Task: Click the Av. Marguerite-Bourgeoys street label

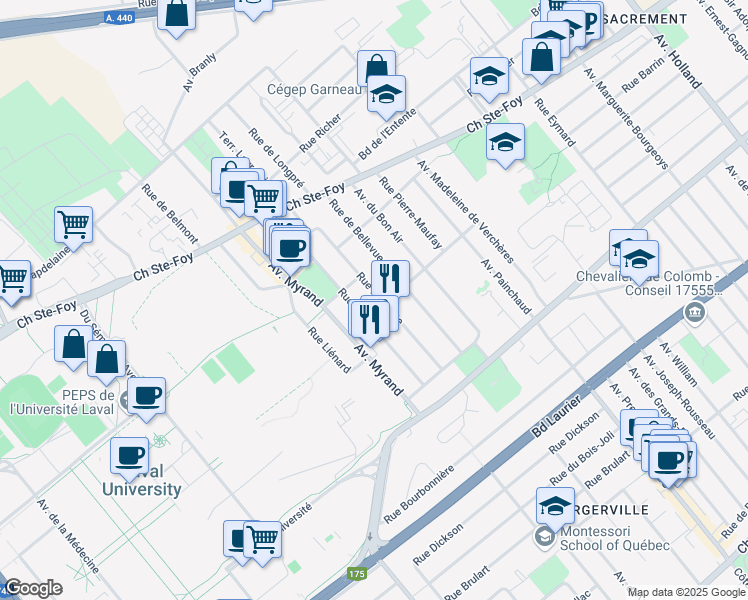Action: 626,118
